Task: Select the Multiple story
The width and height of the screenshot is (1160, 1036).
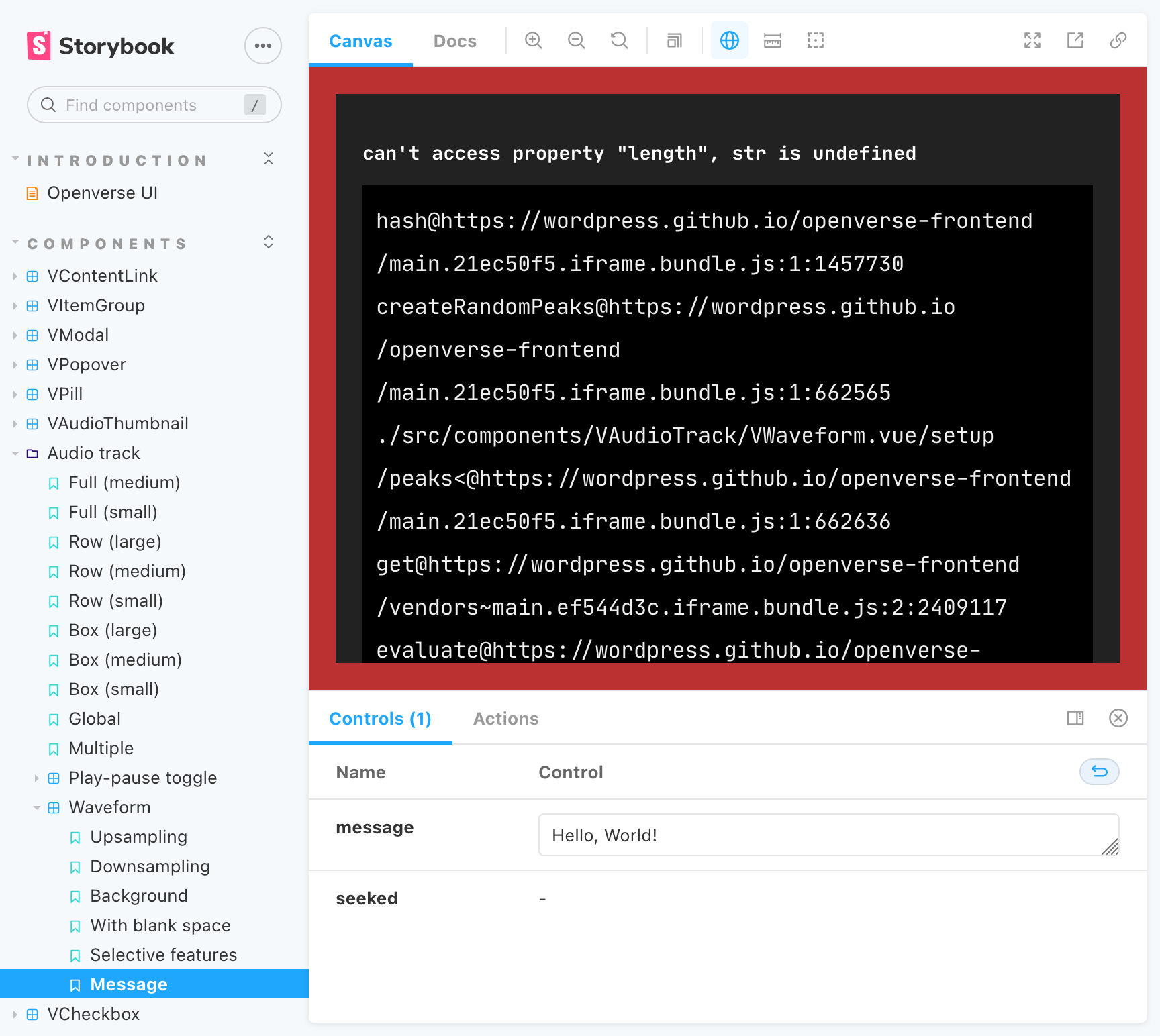Action: pyautogui.click(x=101, y=748)
